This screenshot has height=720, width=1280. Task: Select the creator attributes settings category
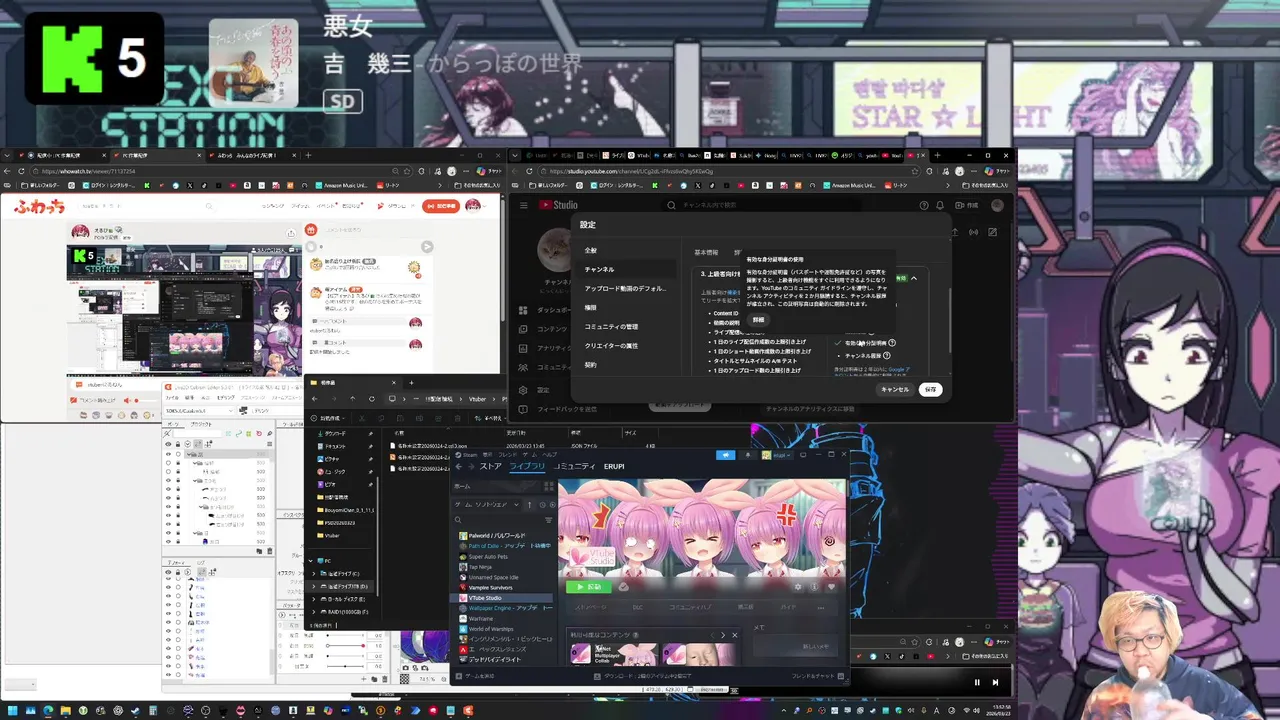click(611, 346)
